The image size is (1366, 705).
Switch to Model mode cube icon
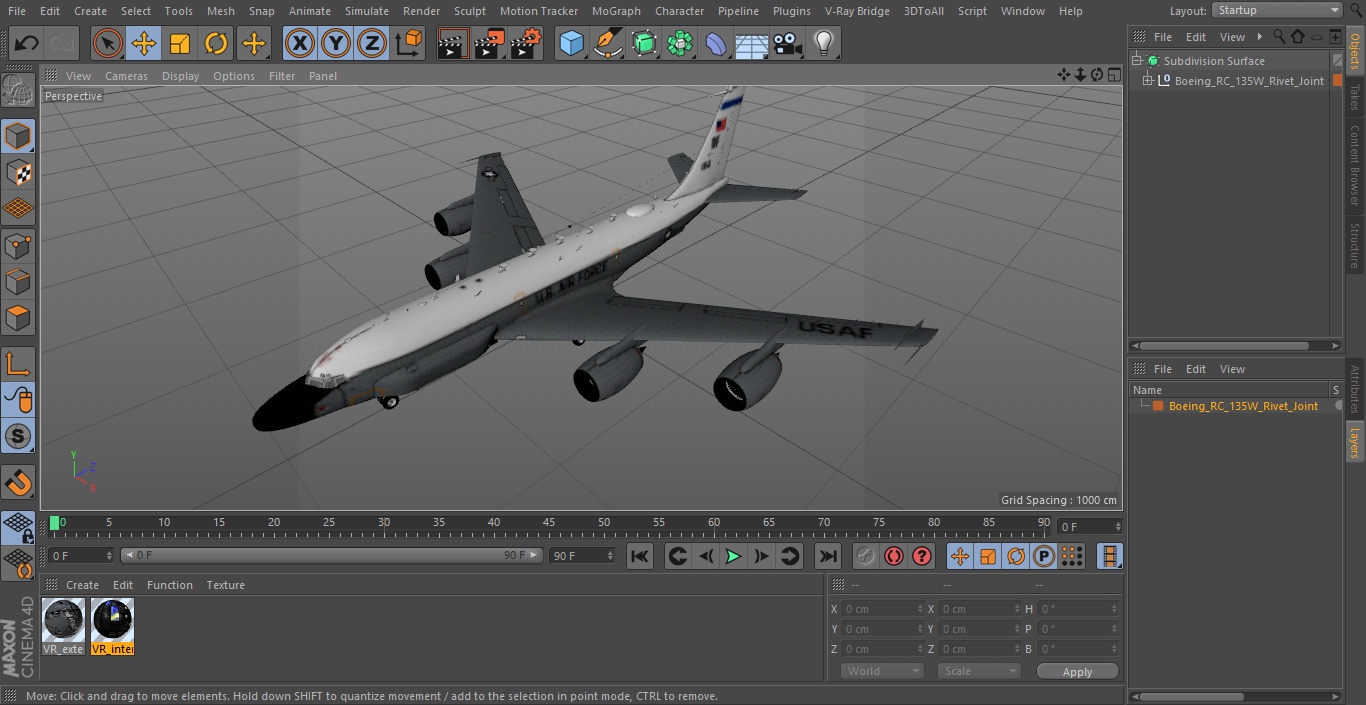pyautogui.click(x=18, y=136)
